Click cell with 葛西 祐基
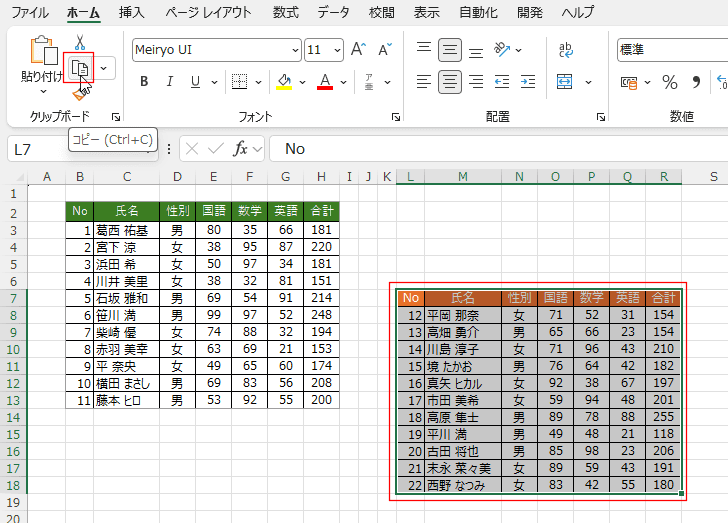 point(127,230)
